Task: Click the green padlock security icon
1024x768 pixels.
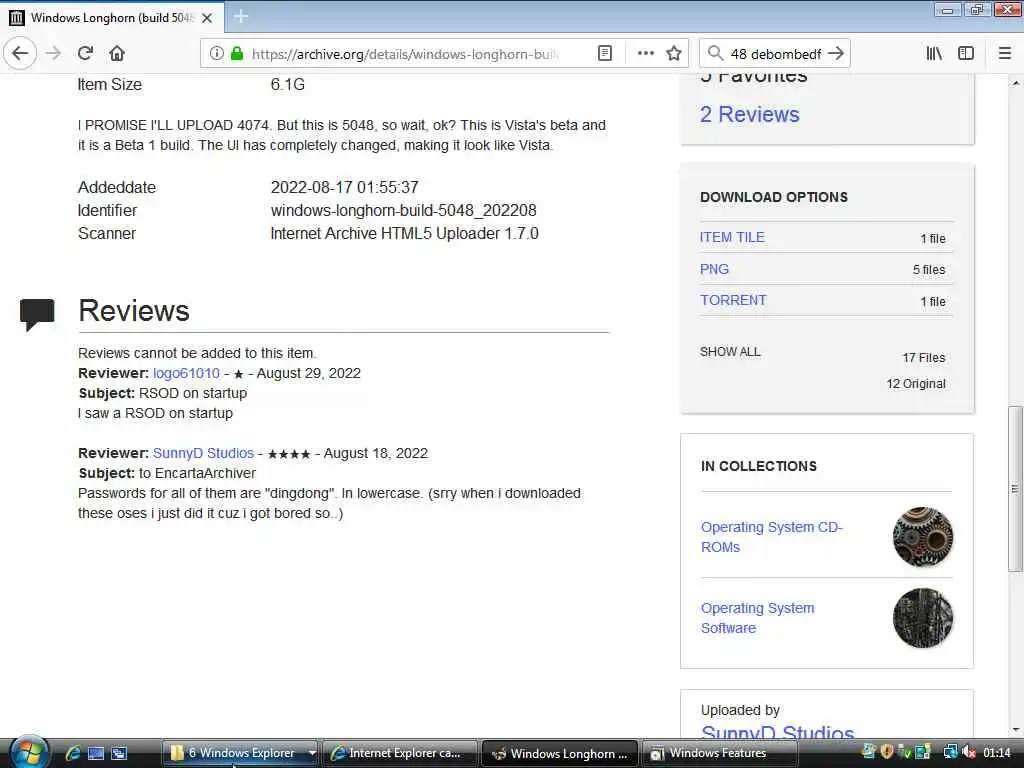Action: point(237,54)
